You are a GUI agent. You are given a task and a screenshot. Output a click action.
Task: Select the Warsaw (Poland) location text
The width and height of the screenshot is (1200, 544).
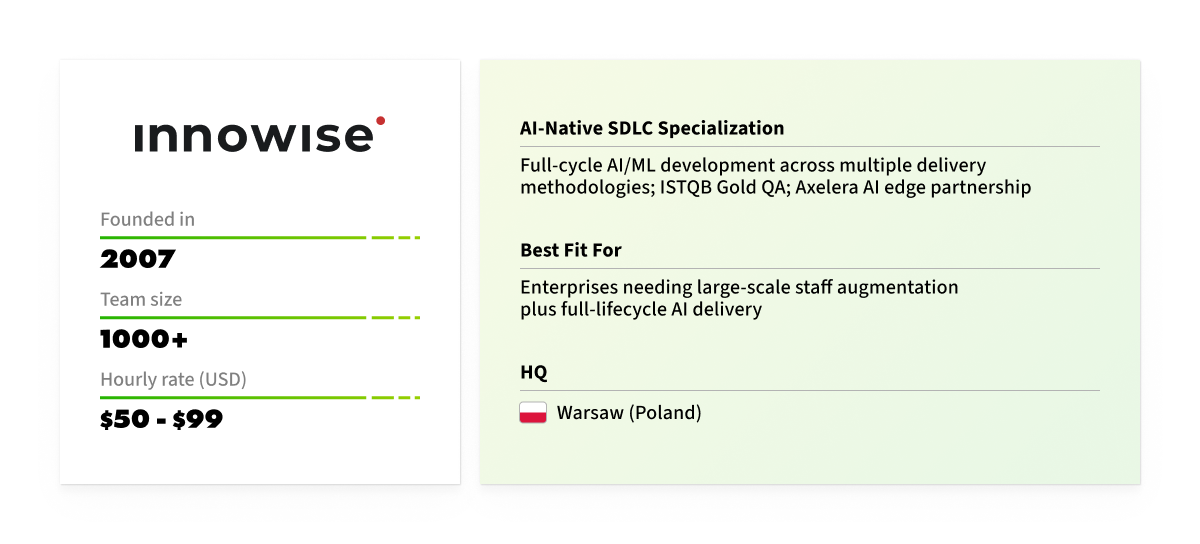(629, 413)
